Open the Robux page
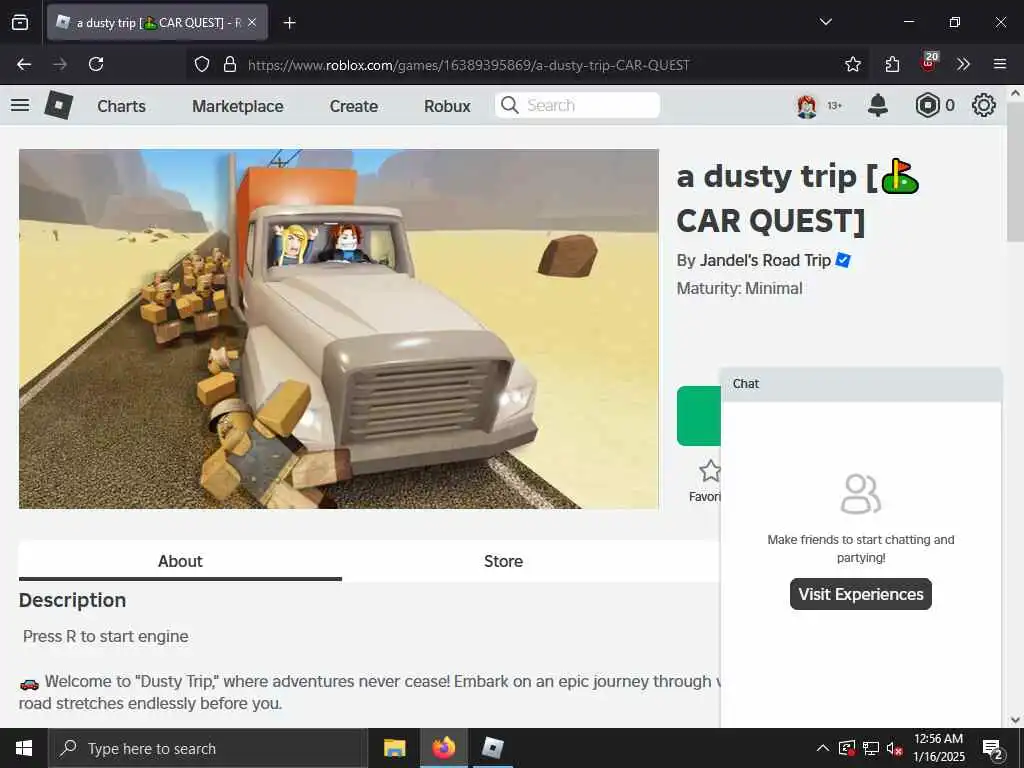The width and height of the screenshot is (1024, 768). click(447, 106)
